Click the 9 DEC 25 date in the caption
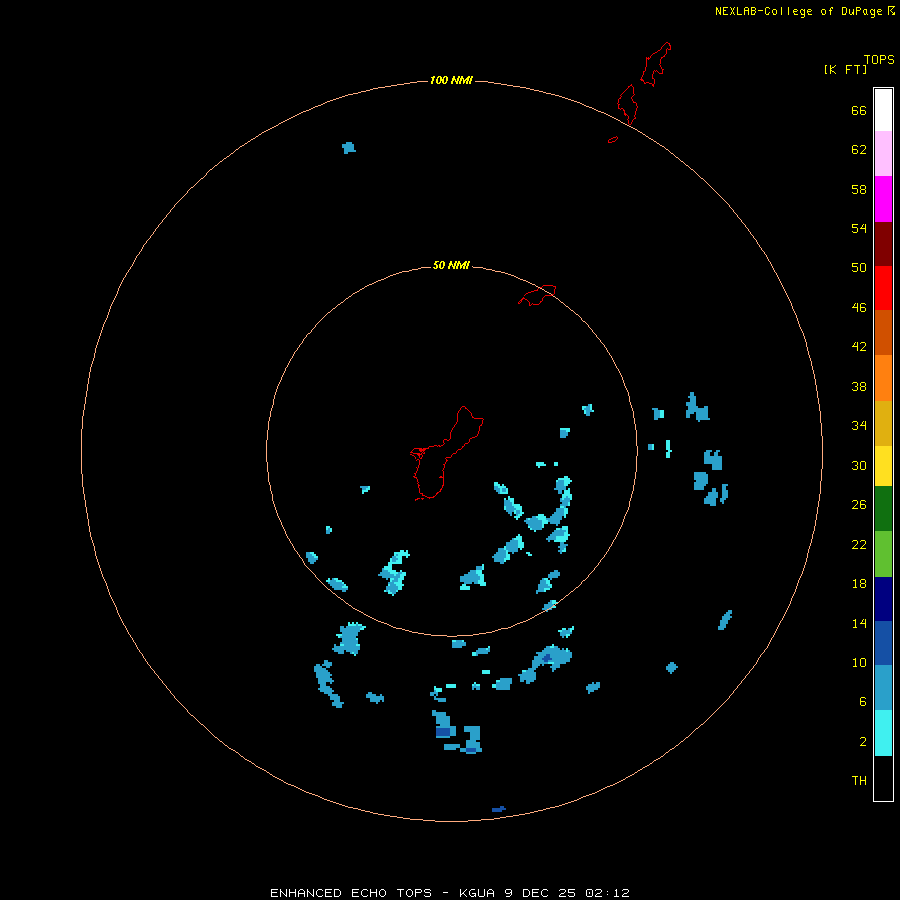Image resolution: width=900 pixels, height=900 pixels. (540, 893)
